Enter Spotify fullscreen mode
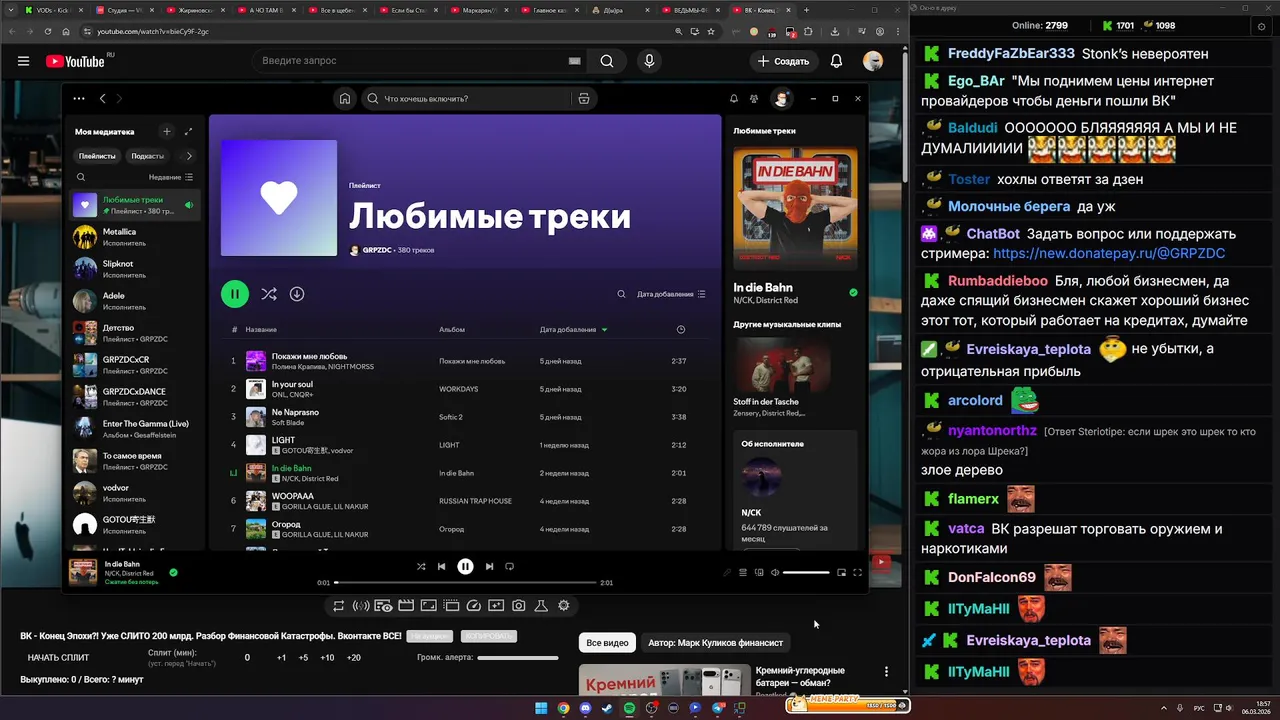This screenshot has width=1280, height=720. [857, 572]
